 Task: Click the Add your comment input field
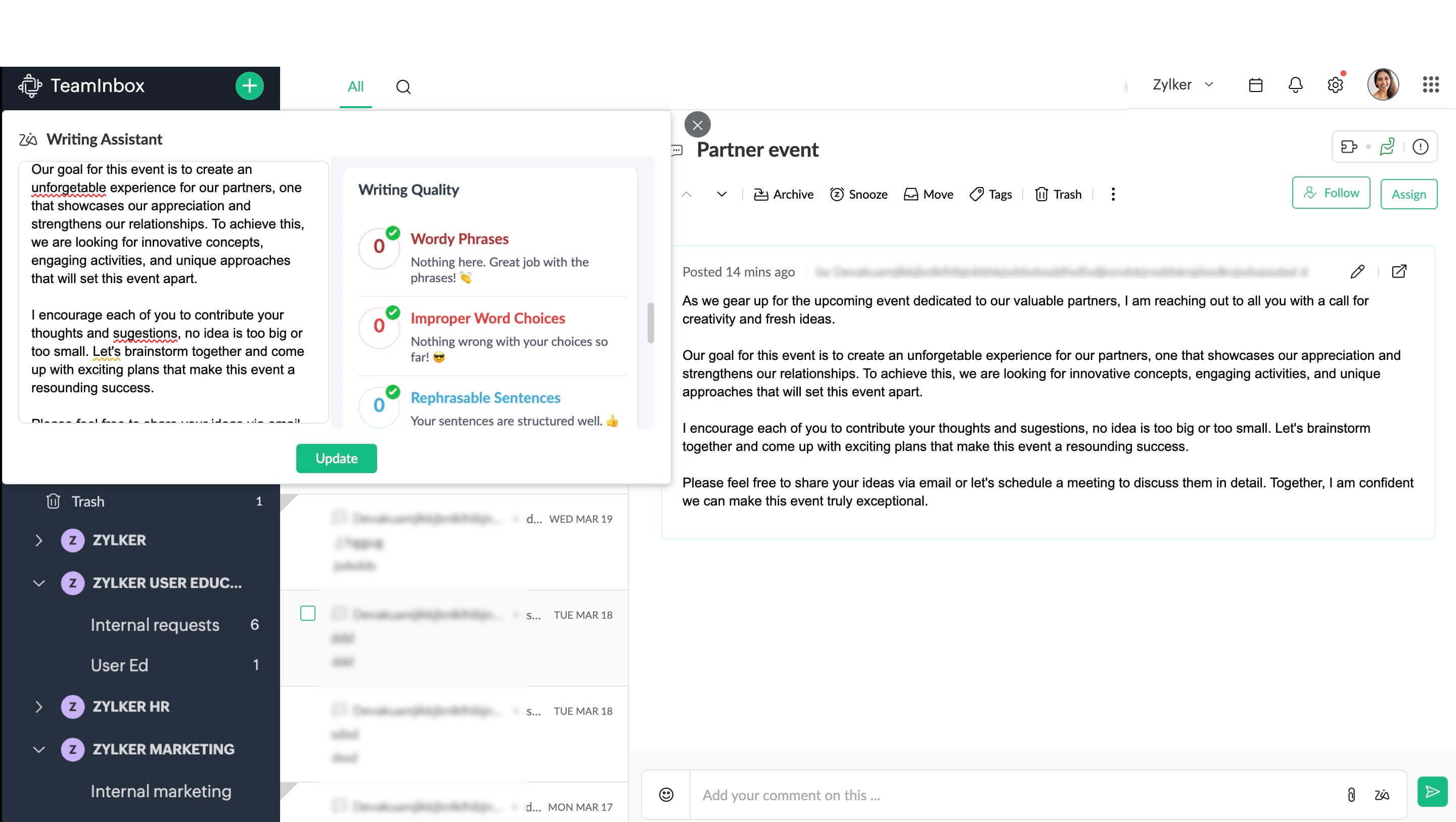pyautogui.click(x=1017, y=795)
